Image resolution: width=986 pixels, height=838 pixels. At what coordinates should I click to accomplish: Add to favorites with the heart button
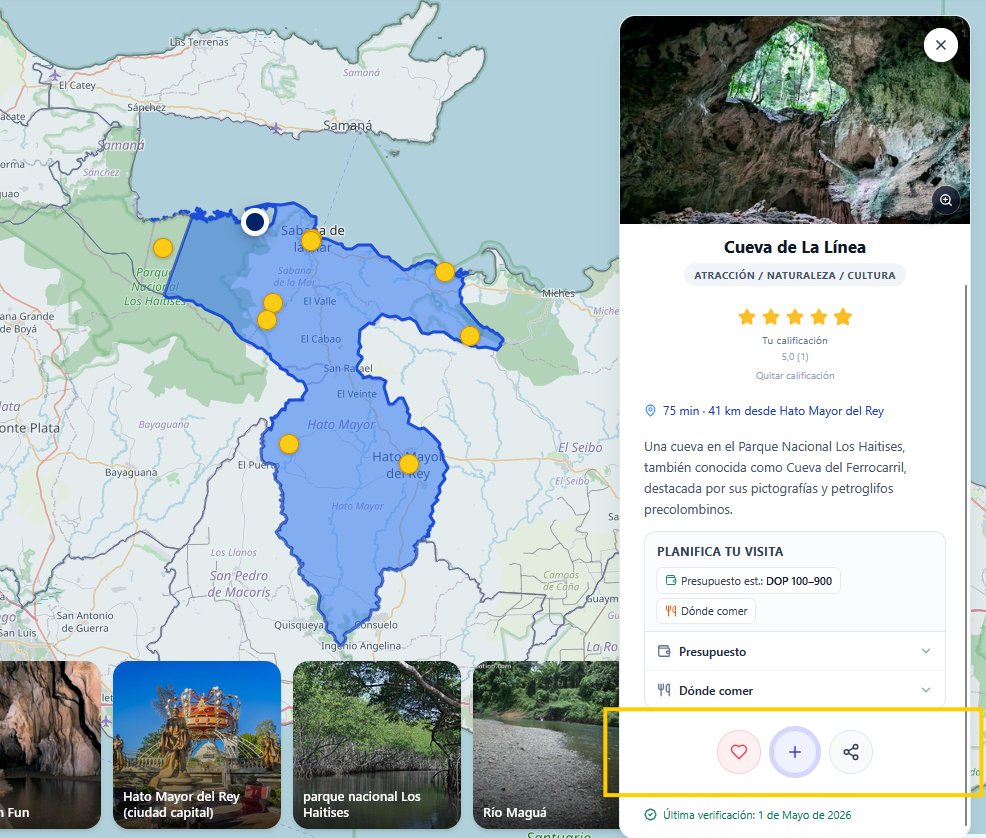(x=739, y=752)
